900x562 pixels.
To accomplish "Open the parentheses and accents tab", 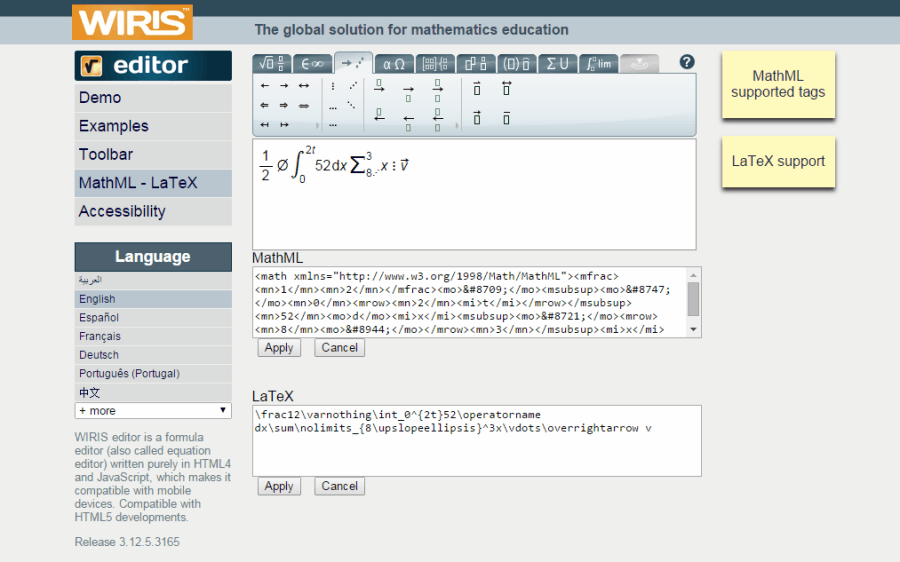I will (517, 63).
